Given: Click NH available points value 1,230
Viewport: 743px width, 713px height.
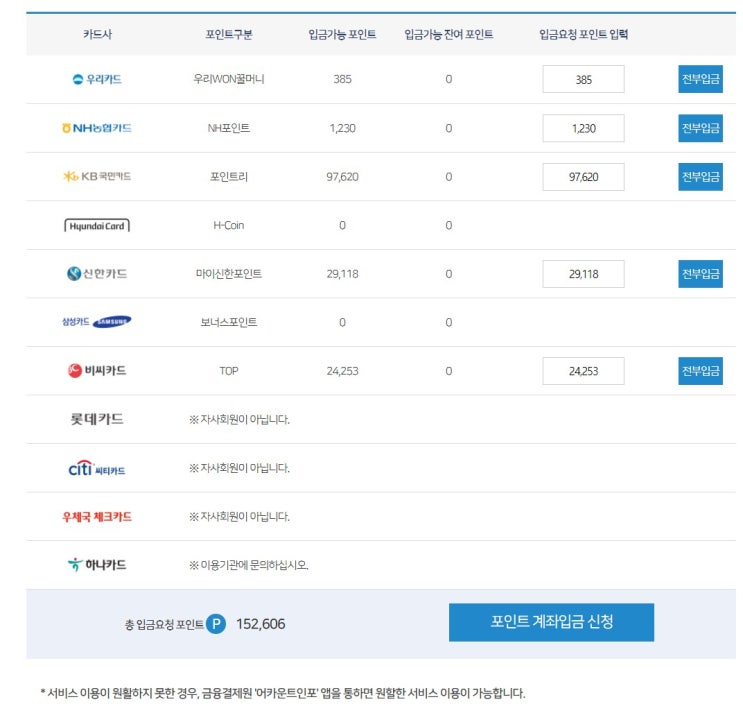Looking at the screenshot, I should [x=342, y=128].
